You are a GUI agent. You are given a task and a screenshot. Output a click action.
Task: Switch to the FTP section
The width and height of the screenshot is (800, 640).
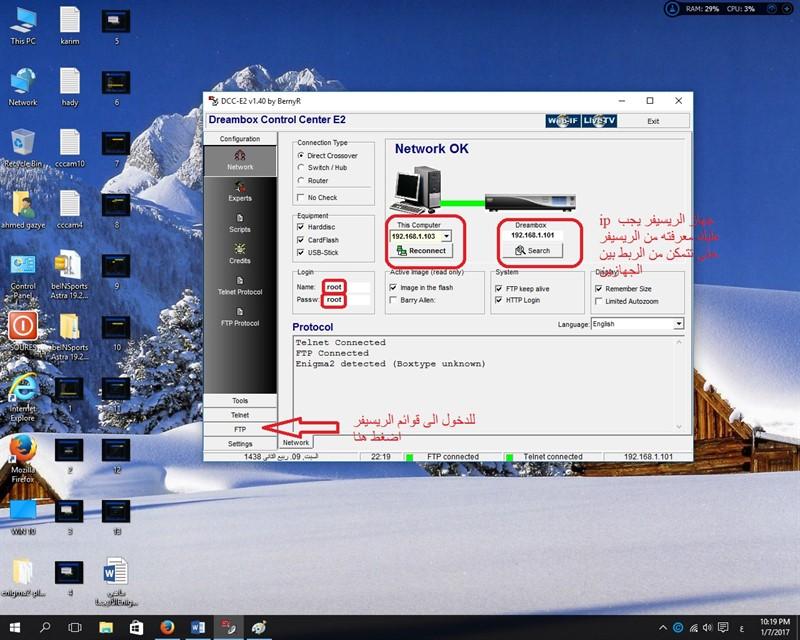click(240, 429)
